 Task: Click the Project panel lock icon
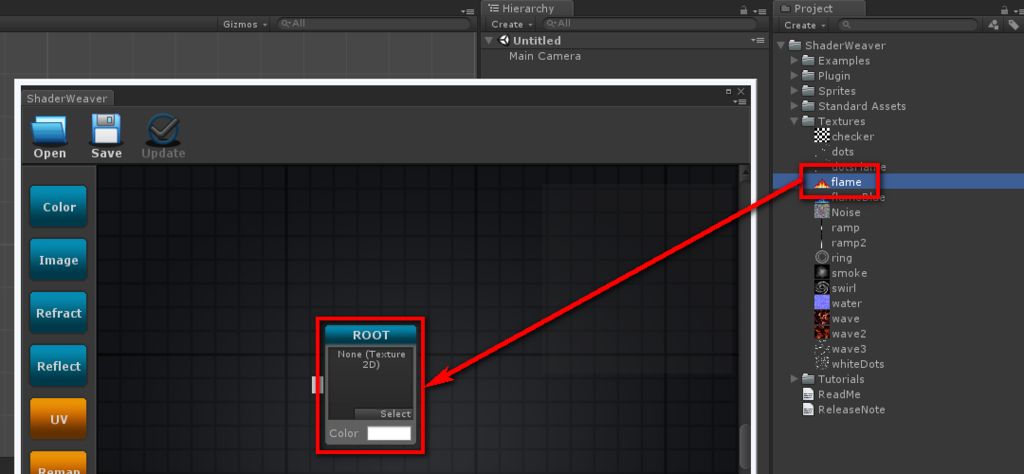pyautogui.click(x=1004, y=10)
